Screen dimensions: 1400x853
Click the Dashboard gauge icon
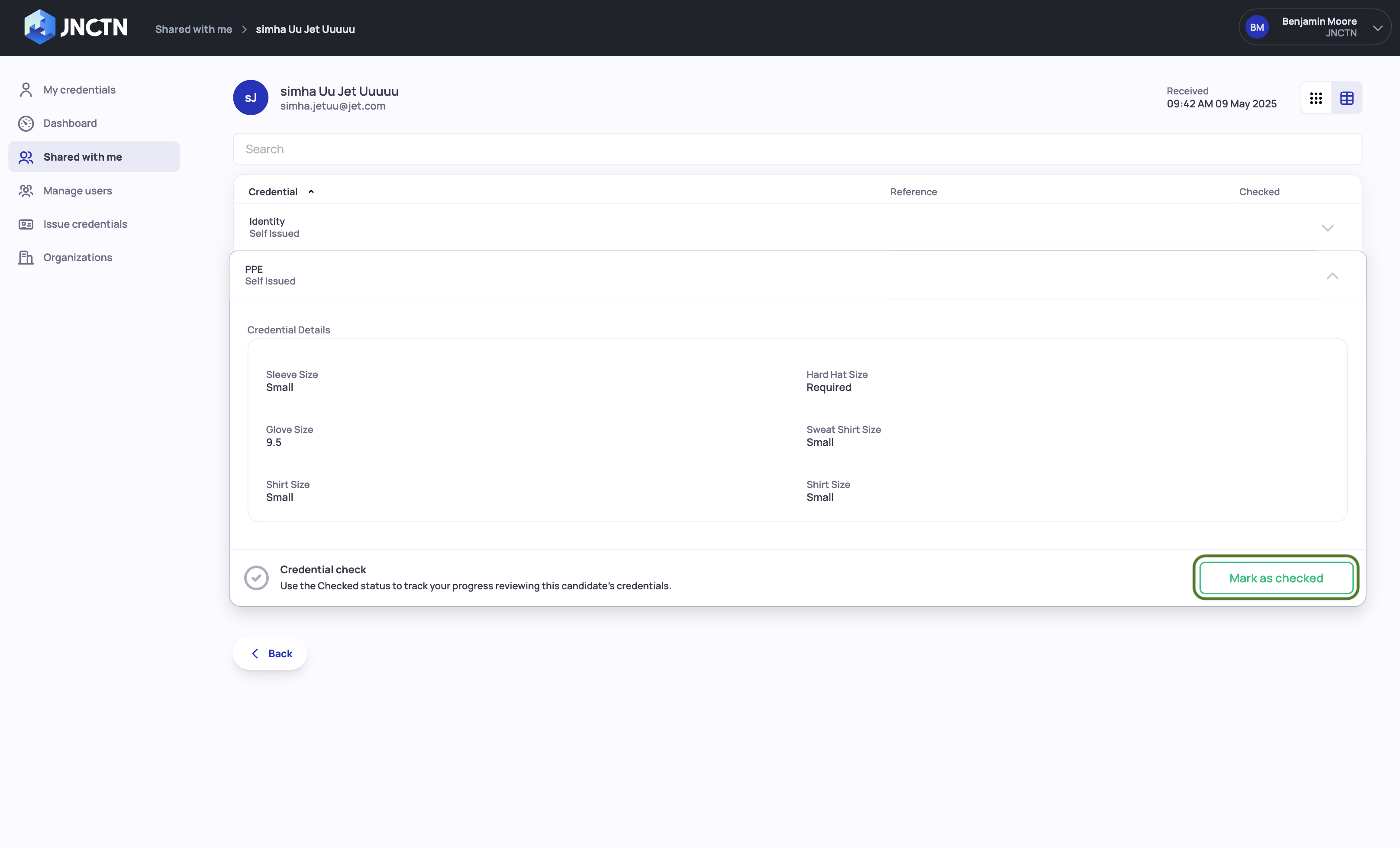26,123
